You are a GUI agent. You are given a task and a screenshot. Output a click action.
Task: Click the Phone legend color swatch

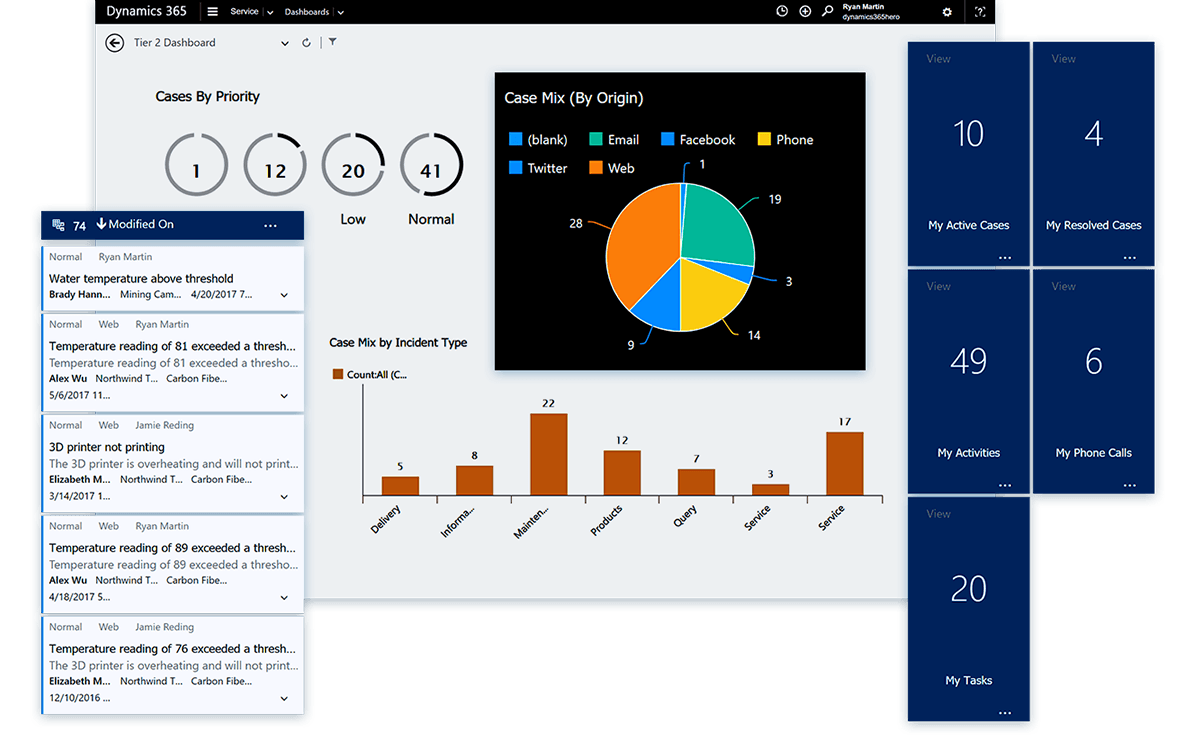click(x=764, y=139)
